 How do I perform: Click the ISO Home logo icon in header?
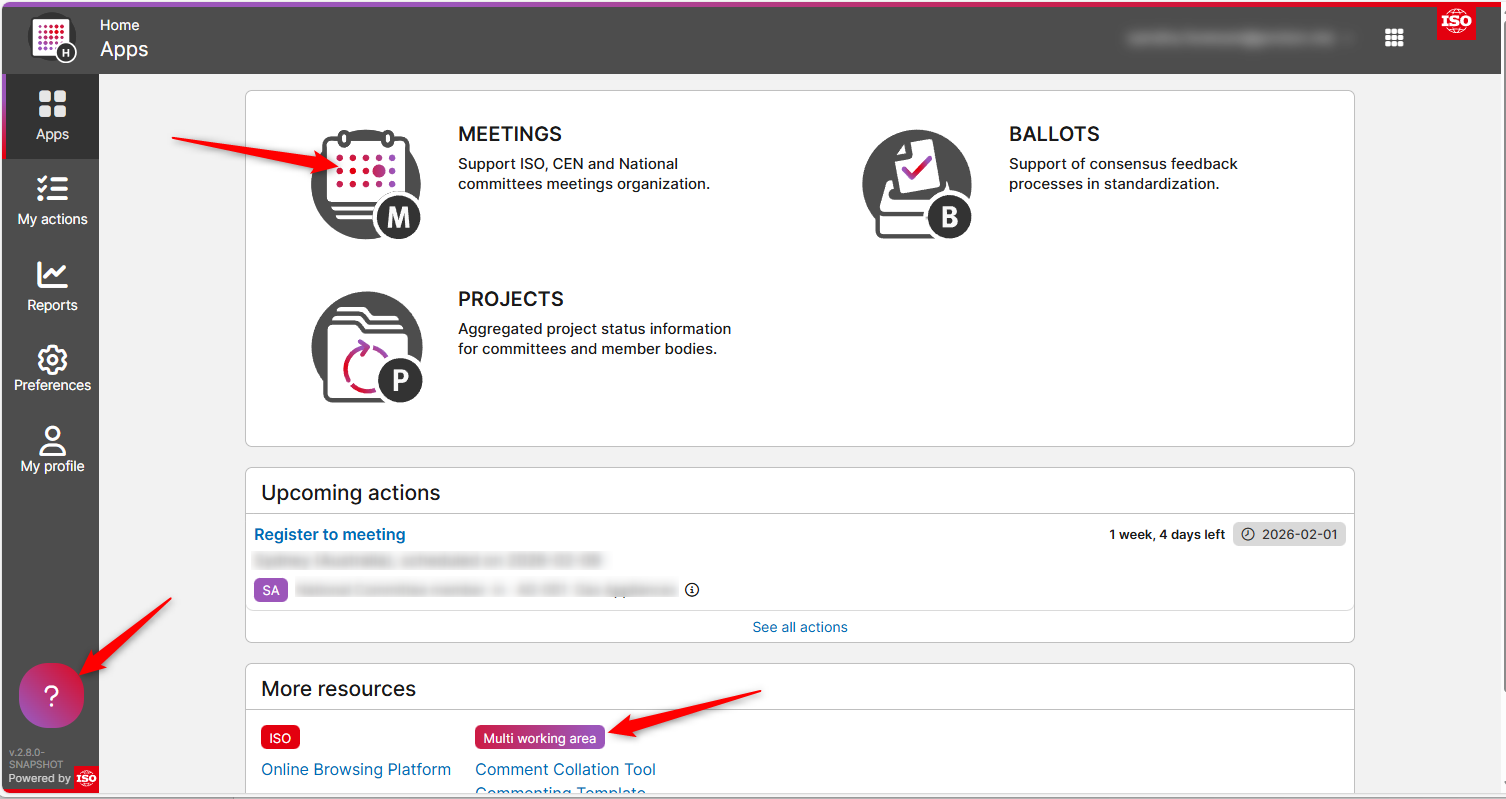[52, 38]
